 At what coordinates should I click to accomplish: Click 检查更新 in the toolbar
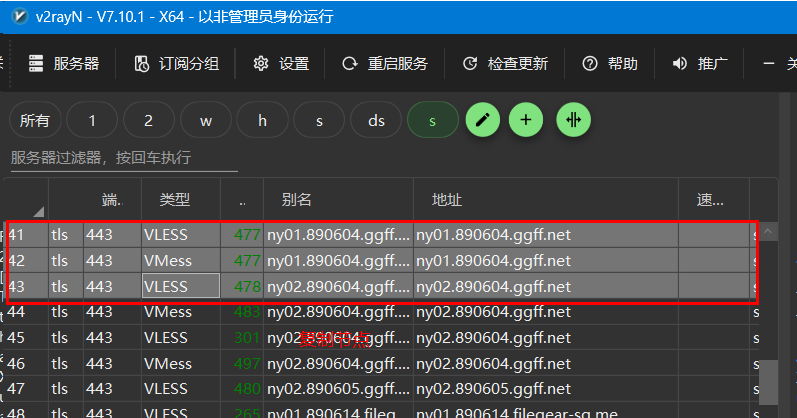tap(505, 64)
